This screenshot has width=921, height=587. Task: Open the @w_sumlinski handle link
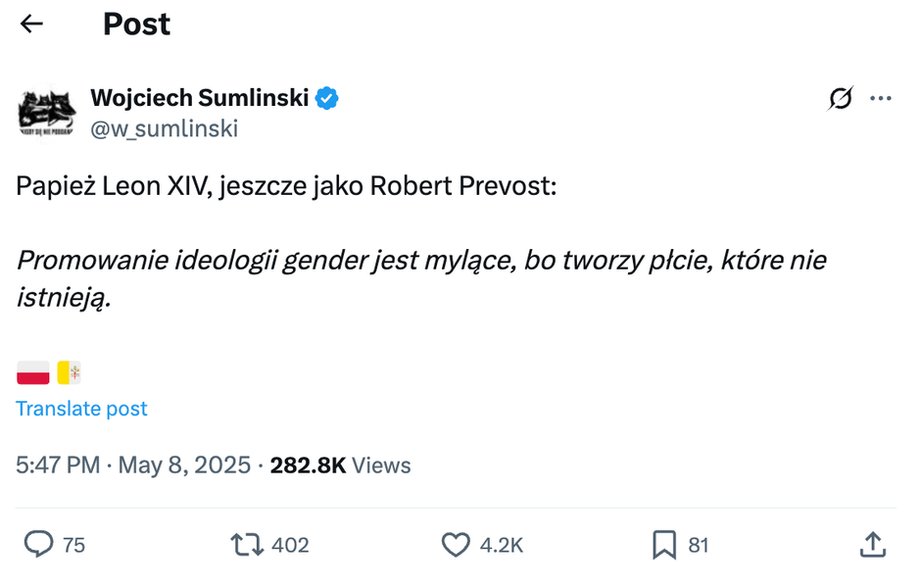164,129
